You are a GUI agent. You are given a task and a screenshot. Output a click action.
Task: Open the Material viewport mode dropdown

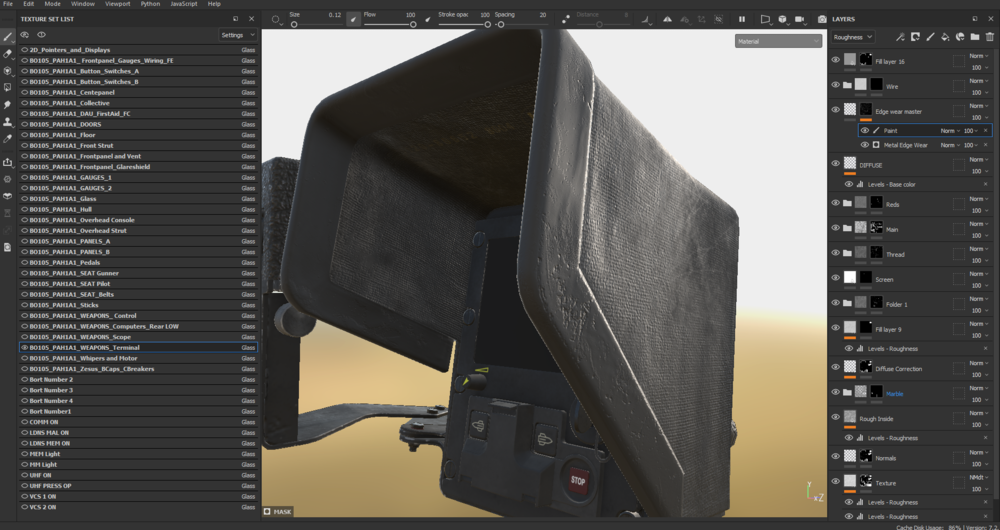tap(778, 41)
